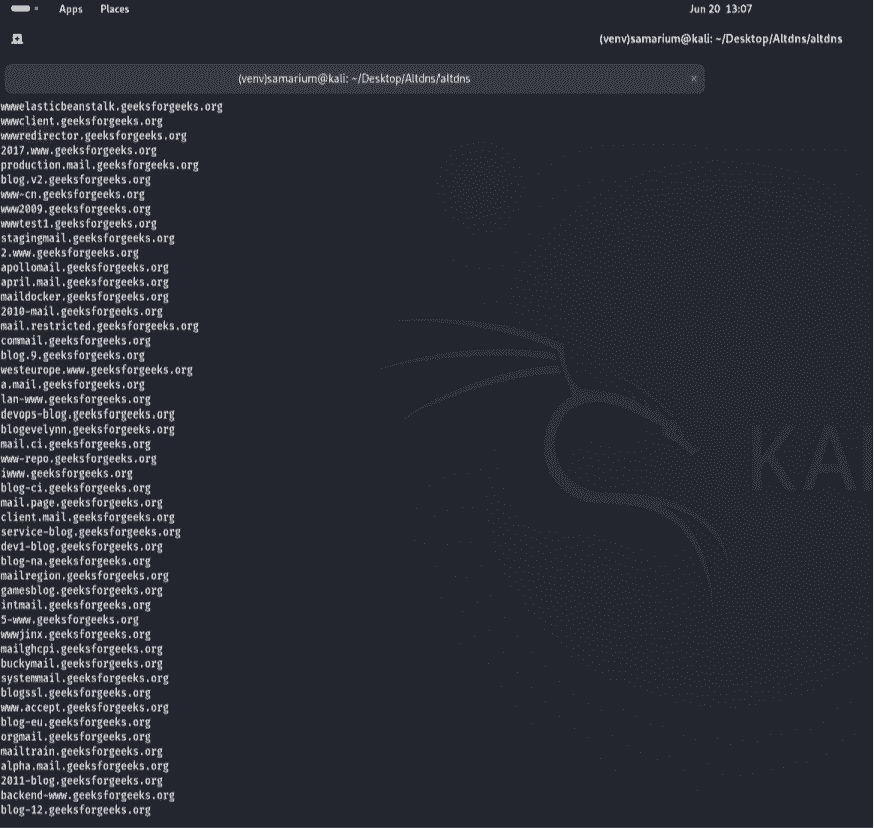The image size is (874, 828).
Task: Click dev1-blog.geeksforgeeks.org line
Action: 81,546
